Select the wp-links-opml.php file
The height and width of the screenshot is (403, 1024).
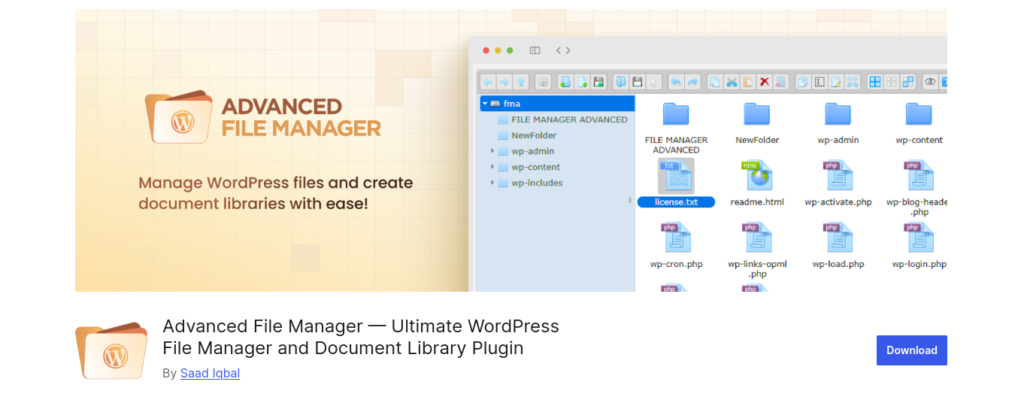(x=757, y=250)
